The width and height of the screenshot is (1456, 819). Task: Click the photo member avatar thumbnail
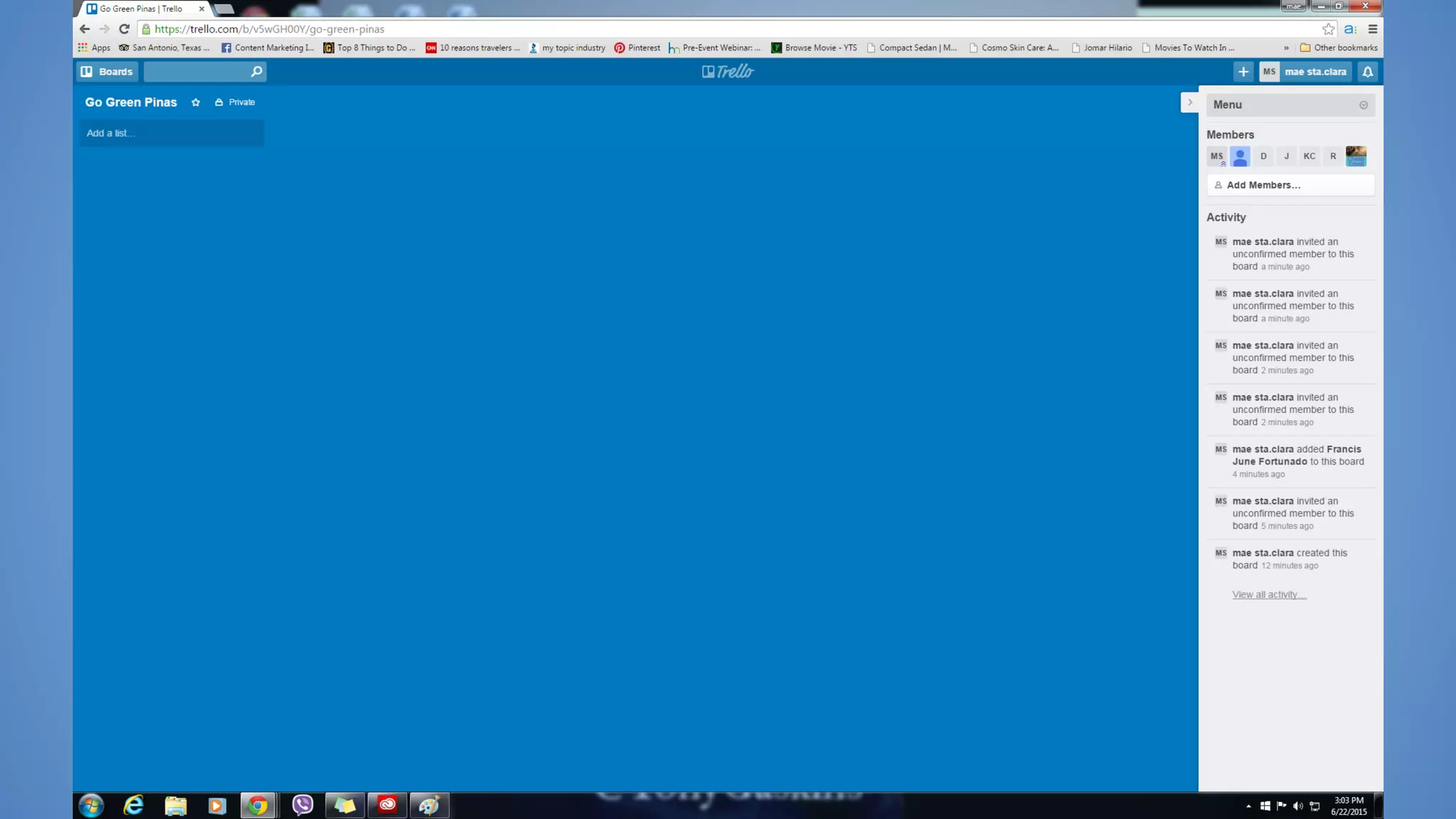tap(1356, 156)
